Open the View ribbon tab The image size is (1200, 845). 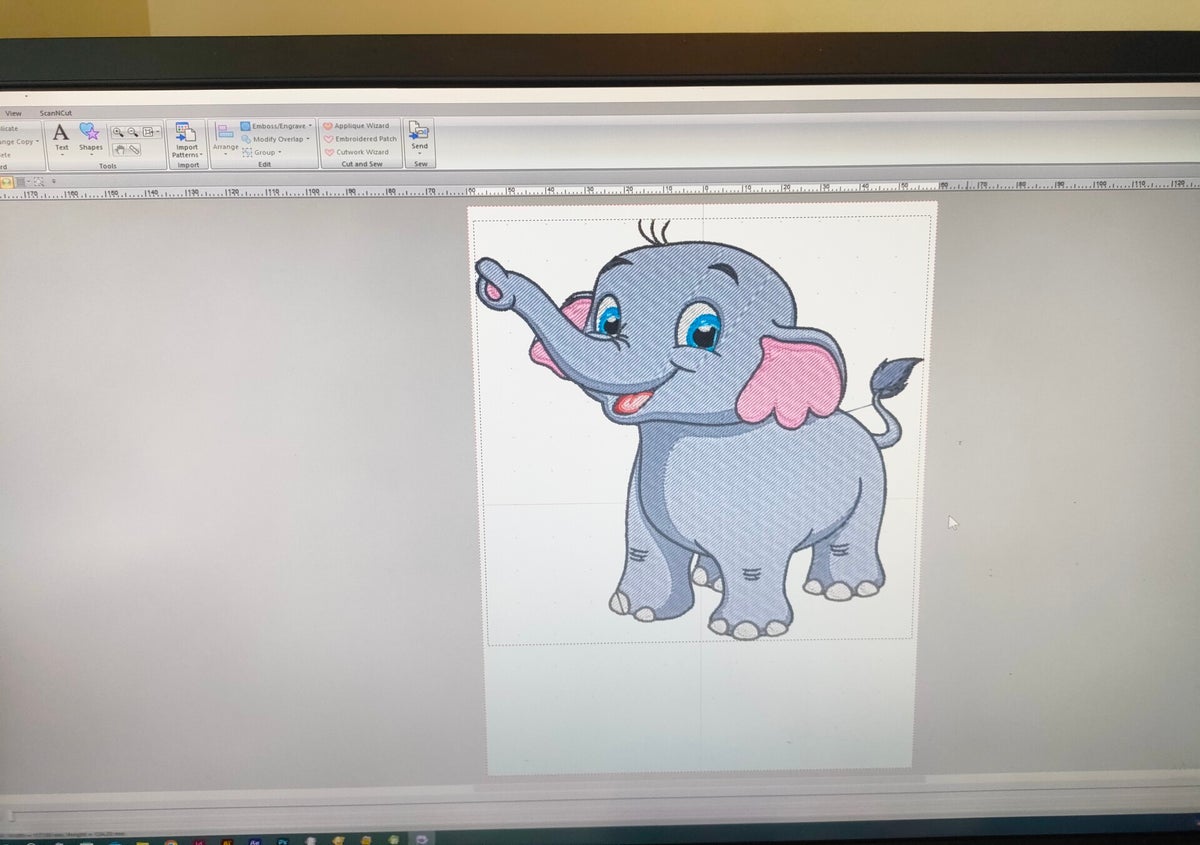click(x=13, y=113)
